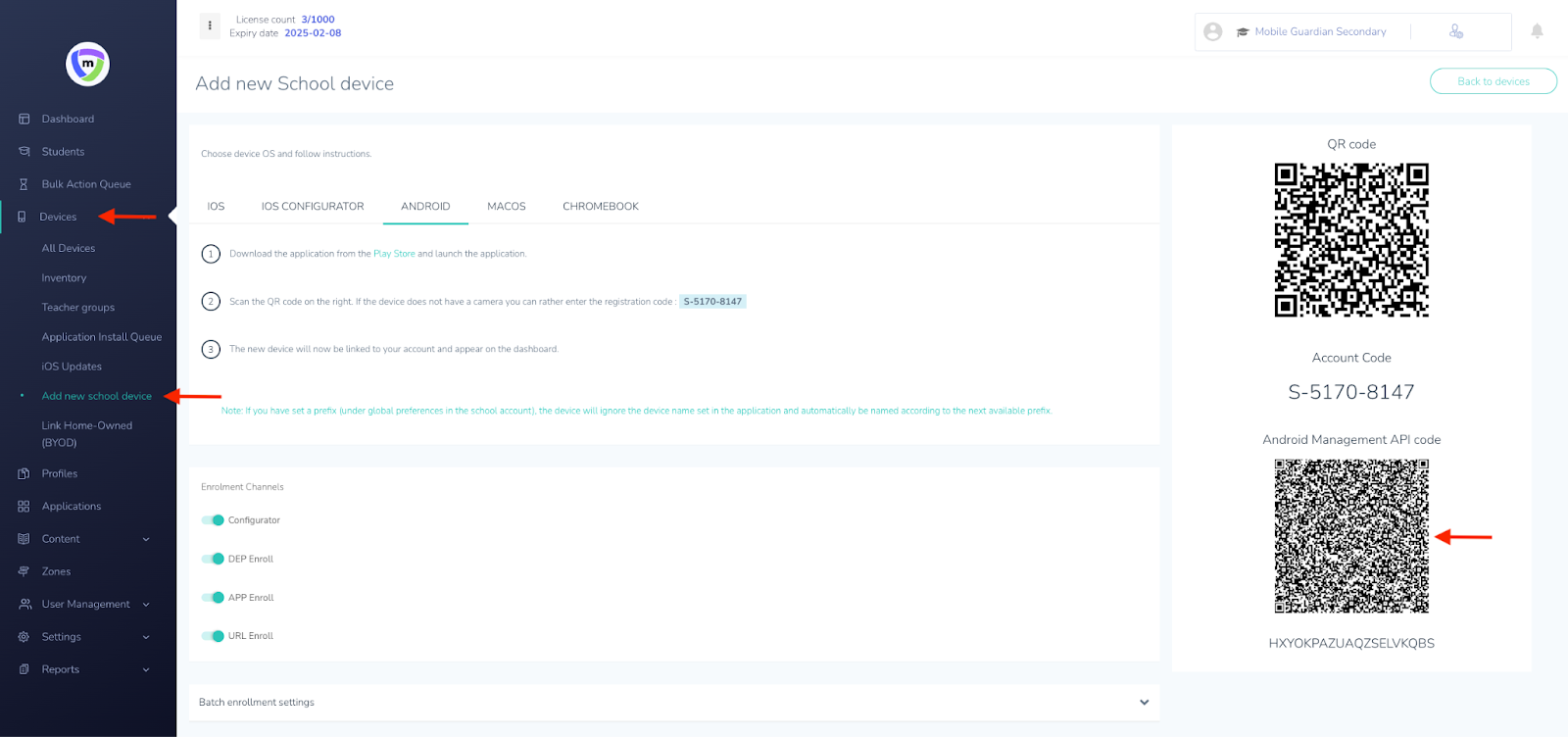Image resolution: width=1568 pixels, height=737 pixels.
Task: Click the Students sidebar icon
Action: [x=24, y=152]
